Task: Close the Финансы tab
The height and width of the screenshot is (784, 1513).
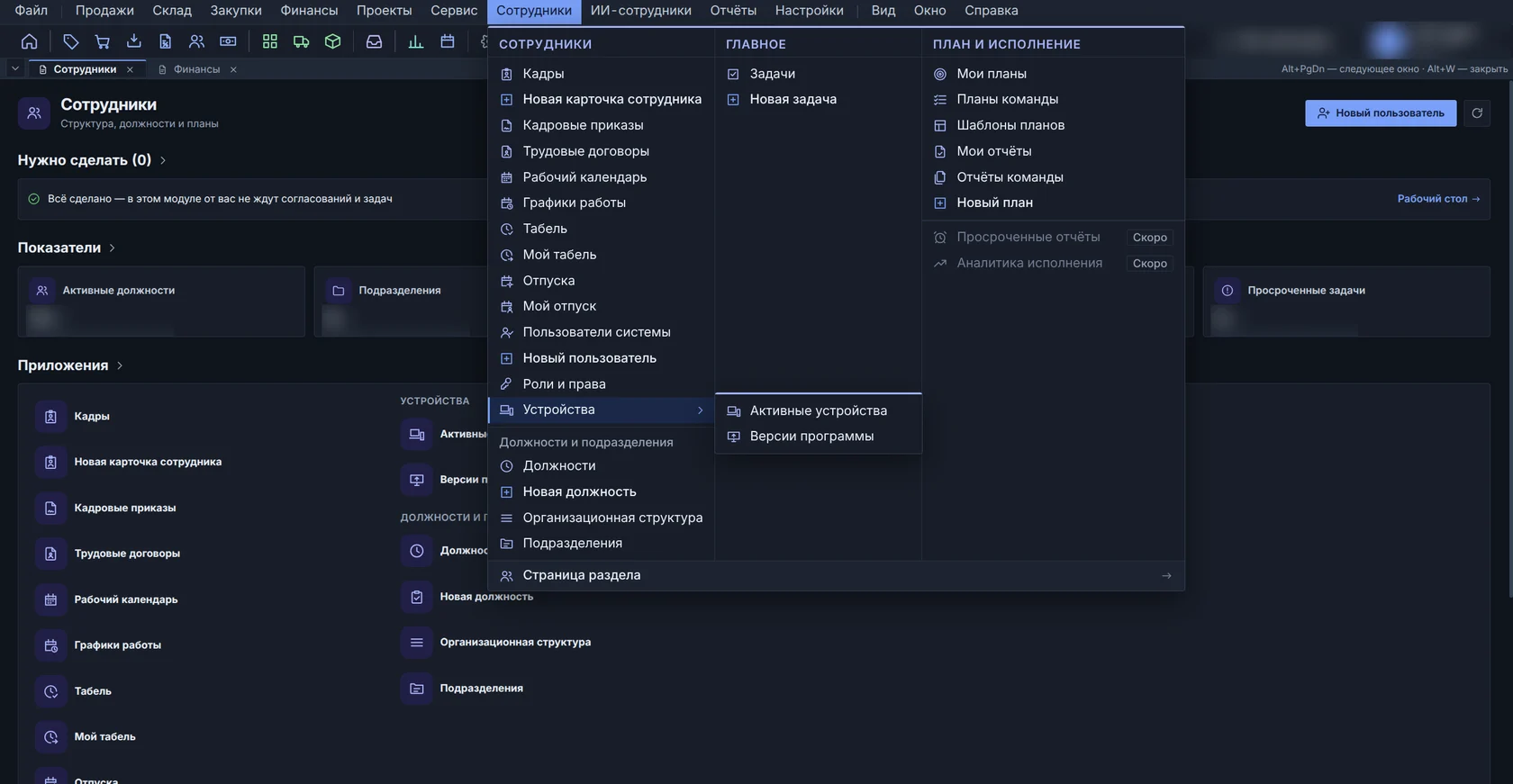Action: click(x=233, y=69)
